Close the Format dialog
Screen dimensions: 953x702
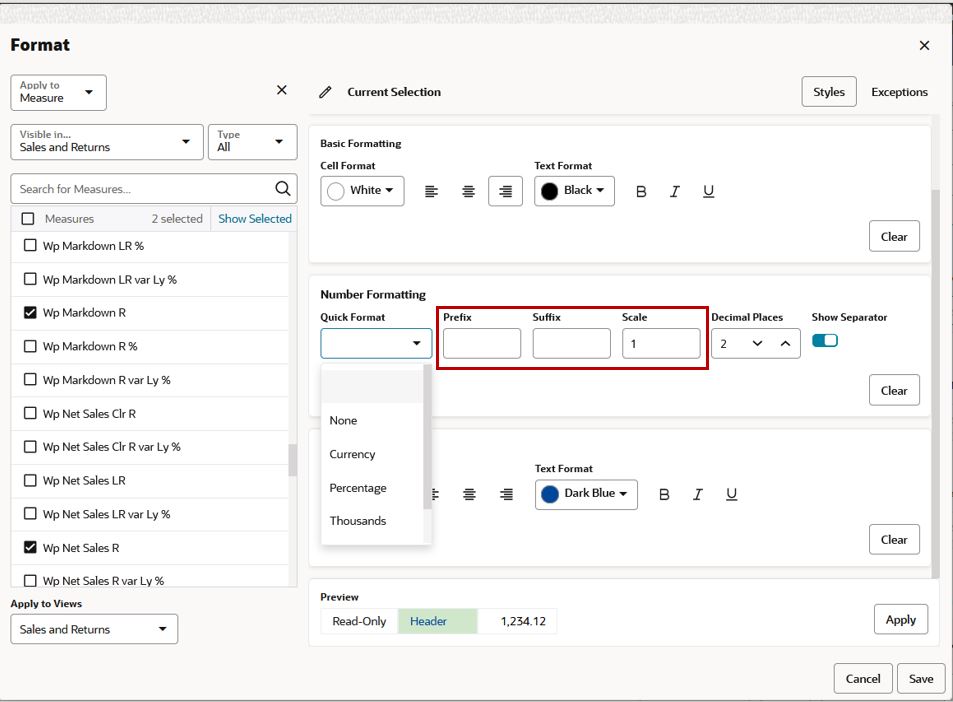(x=924, y=46)
